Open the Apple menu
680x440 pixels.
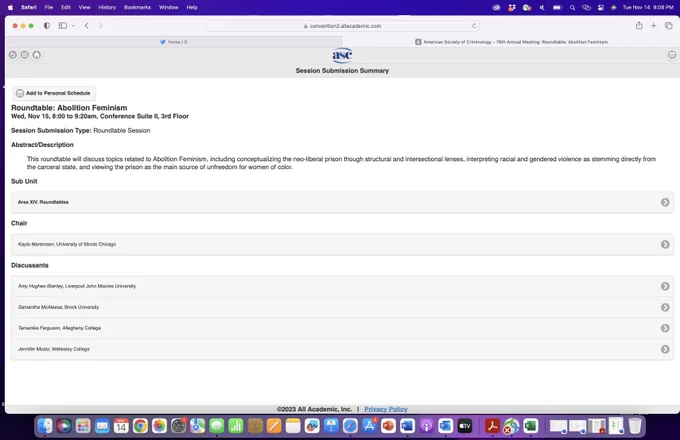click(10, 7)
